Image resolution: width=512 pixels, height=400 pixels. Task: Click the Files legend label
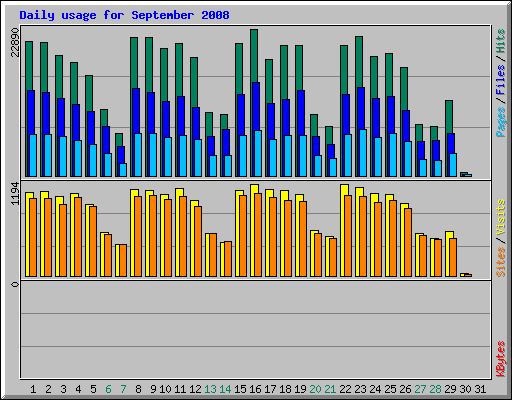tap(501, 79)
